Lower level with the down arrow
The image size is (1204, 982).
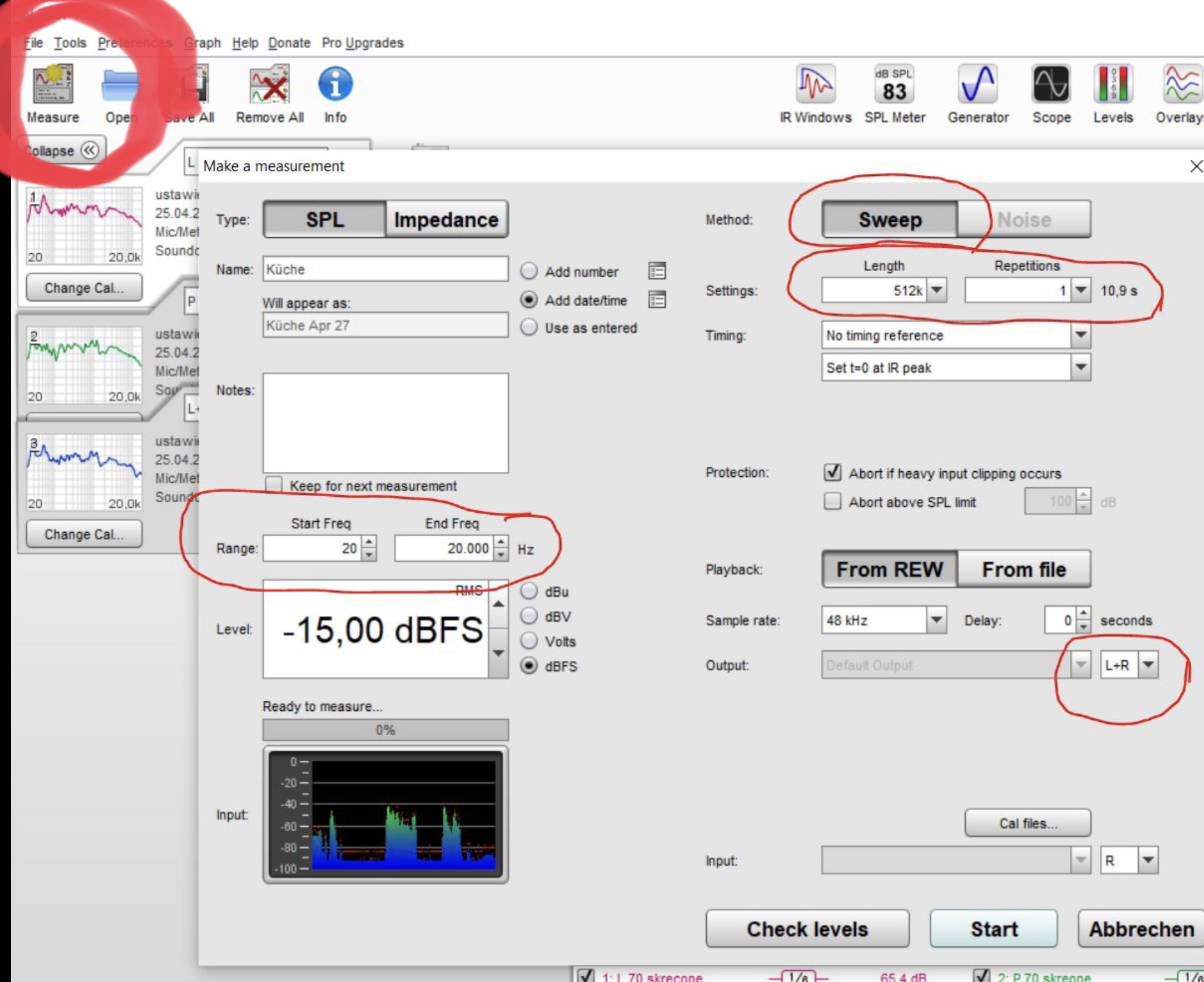point(498,653)
